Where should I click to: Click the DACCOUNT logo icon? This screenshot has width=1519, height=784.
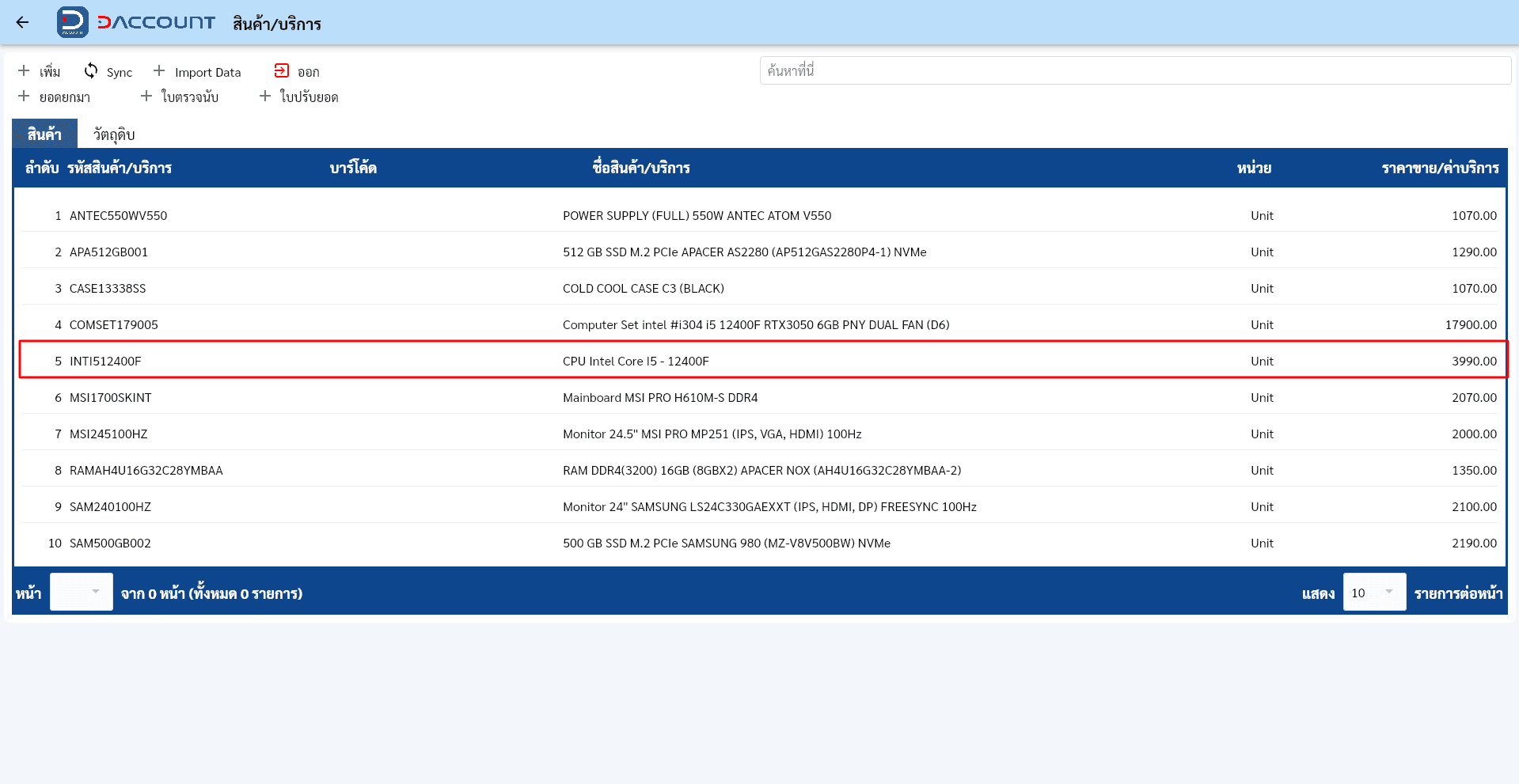pyautogui.click(x=72, y=22)
